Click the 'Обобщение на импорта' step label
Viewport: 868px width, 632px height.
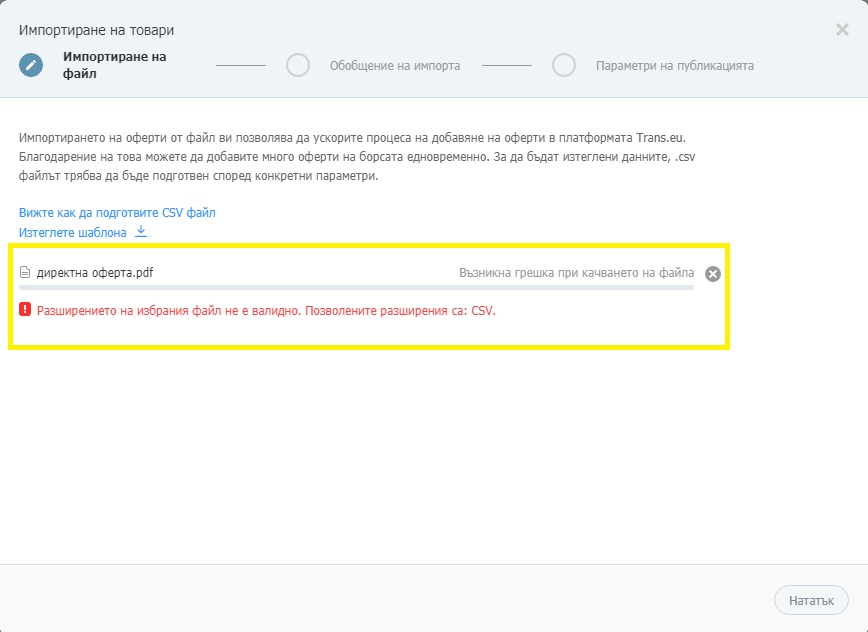[x=395, y=66]
